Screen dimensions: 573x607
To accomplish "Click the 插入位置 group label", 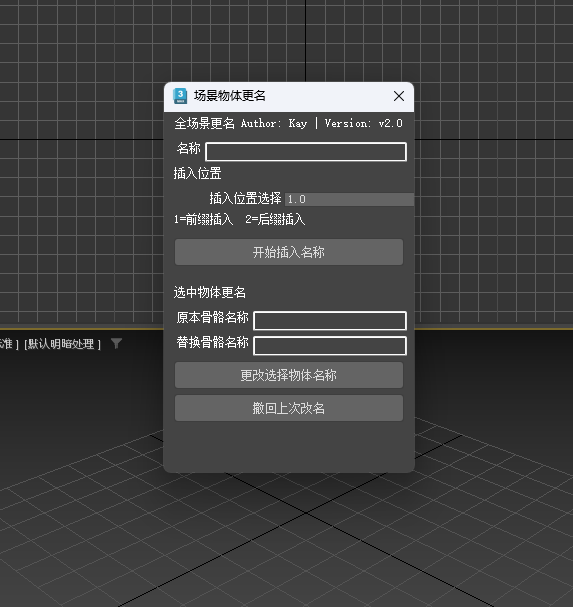I will pyautogui.click(x=197, y=173).
